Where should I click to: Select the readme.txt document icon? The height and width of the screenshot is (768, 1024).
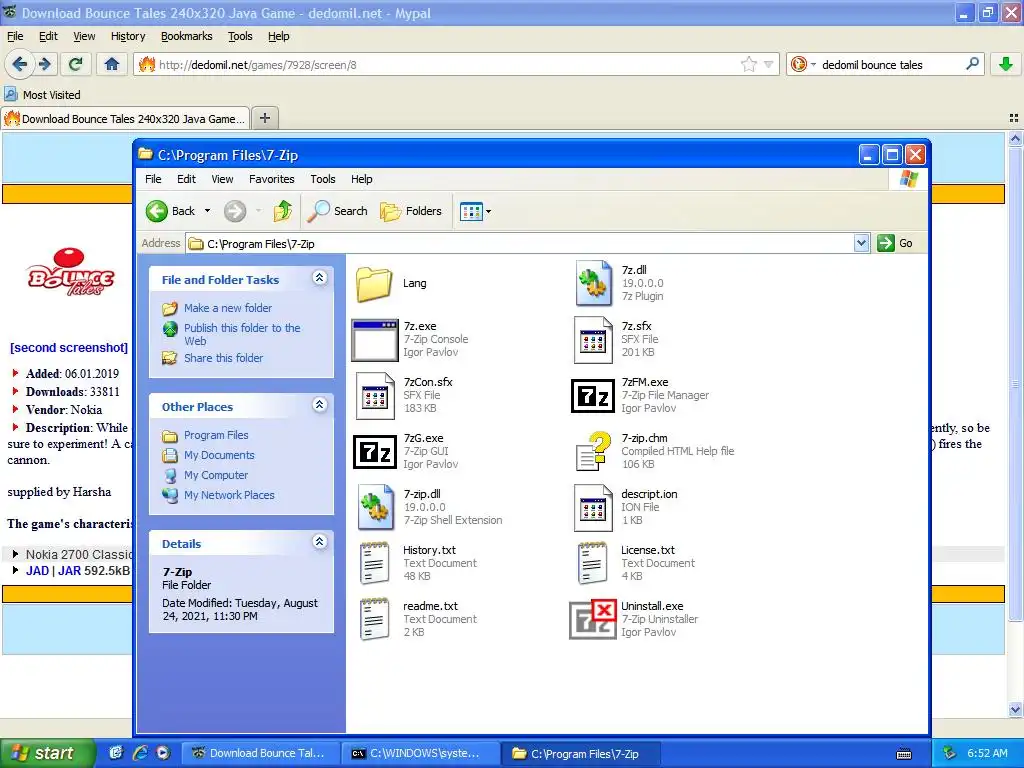(375, 620)
